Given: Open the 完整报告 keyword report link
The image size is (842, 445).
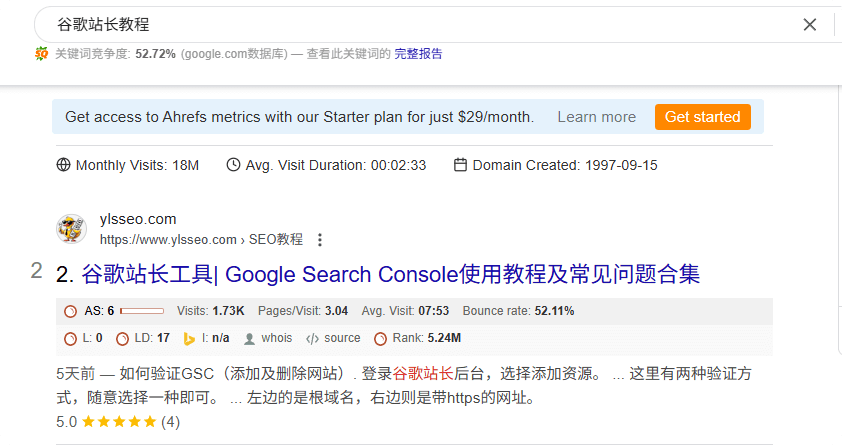Looking at the screenshot, I should [x=418, y=54].
